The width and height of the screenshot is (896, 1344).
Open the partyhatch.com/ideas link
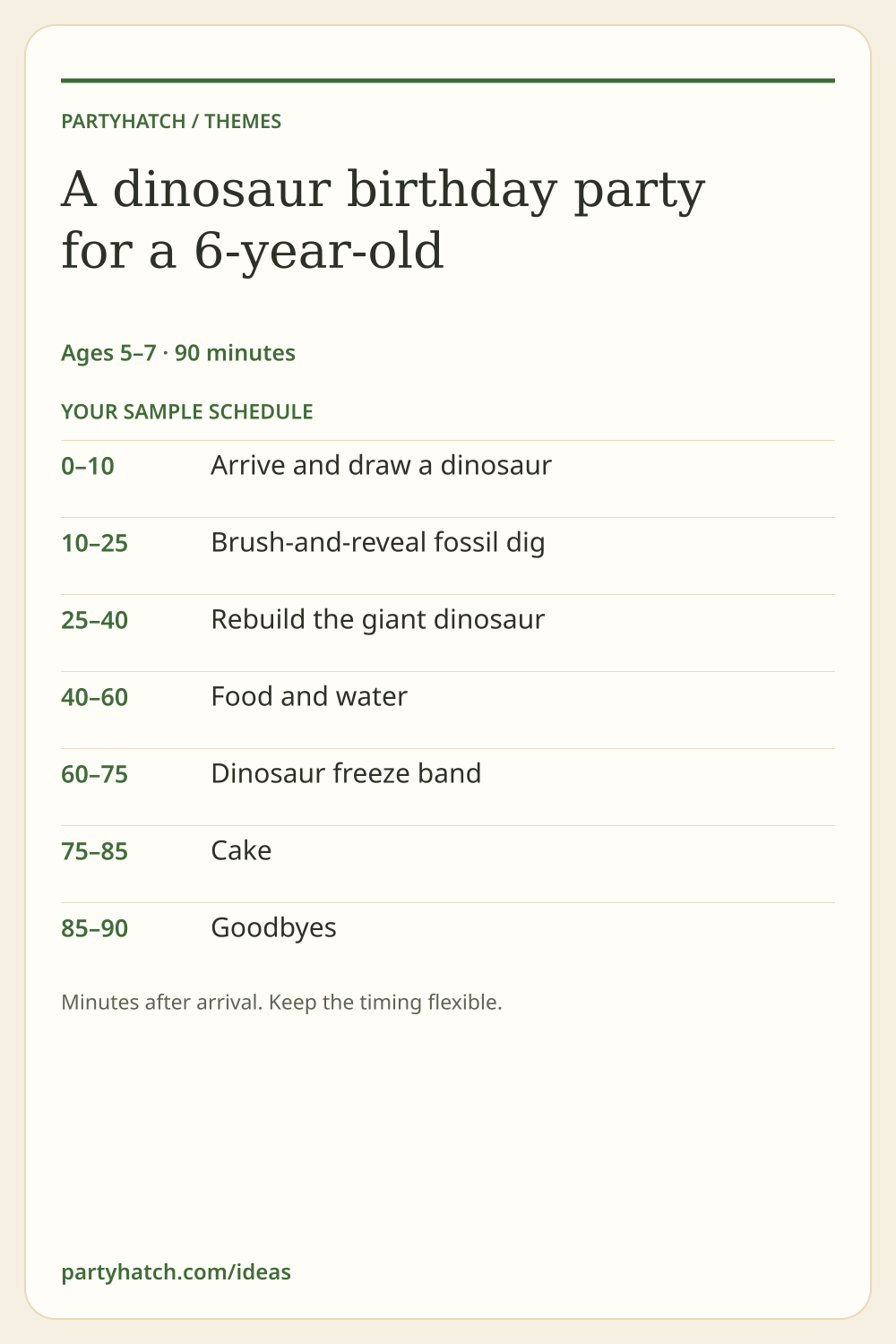[176, 1271]
